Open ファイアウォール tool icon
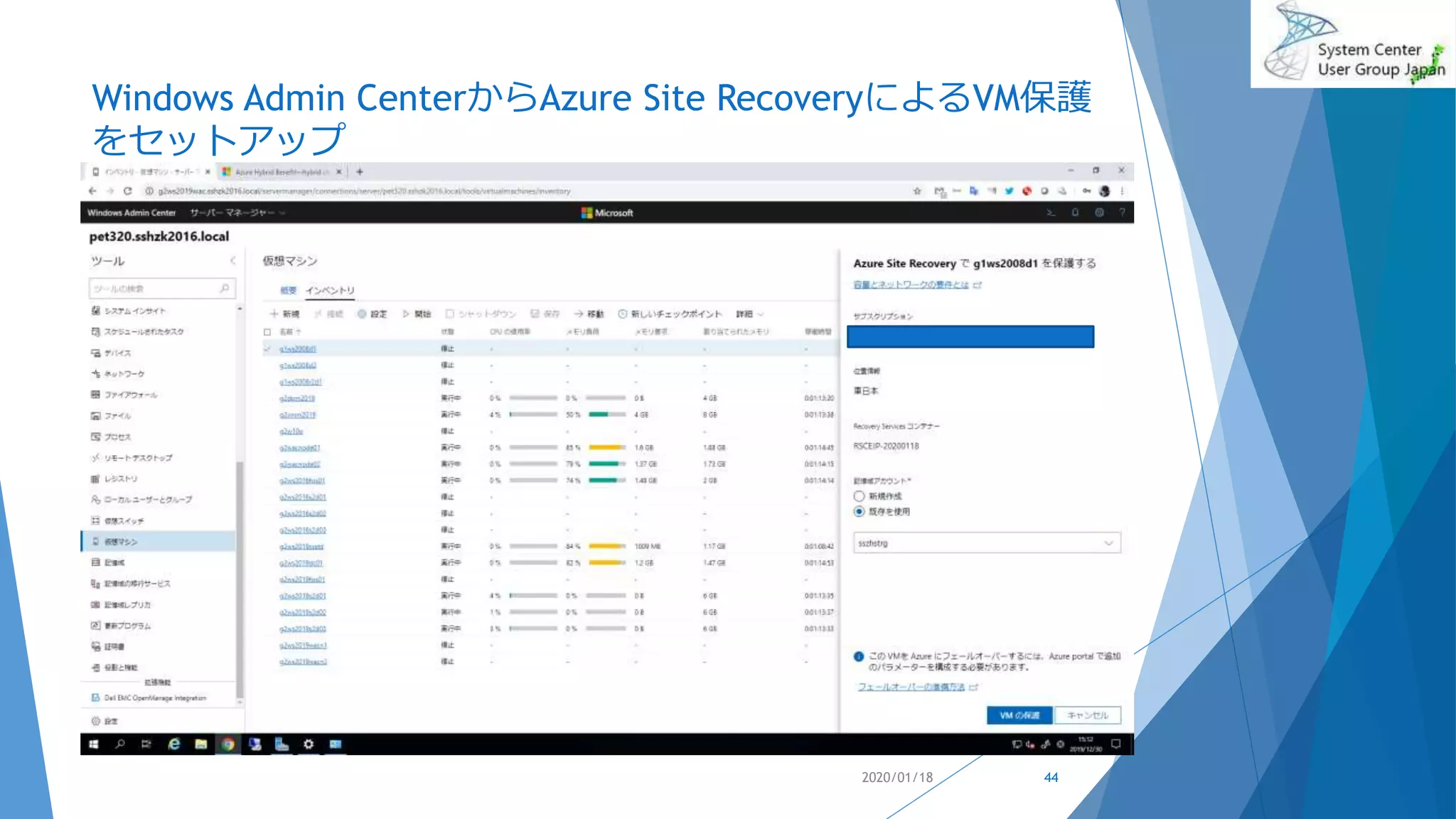This screenshot has width=1456, height=819. (95, 395)
